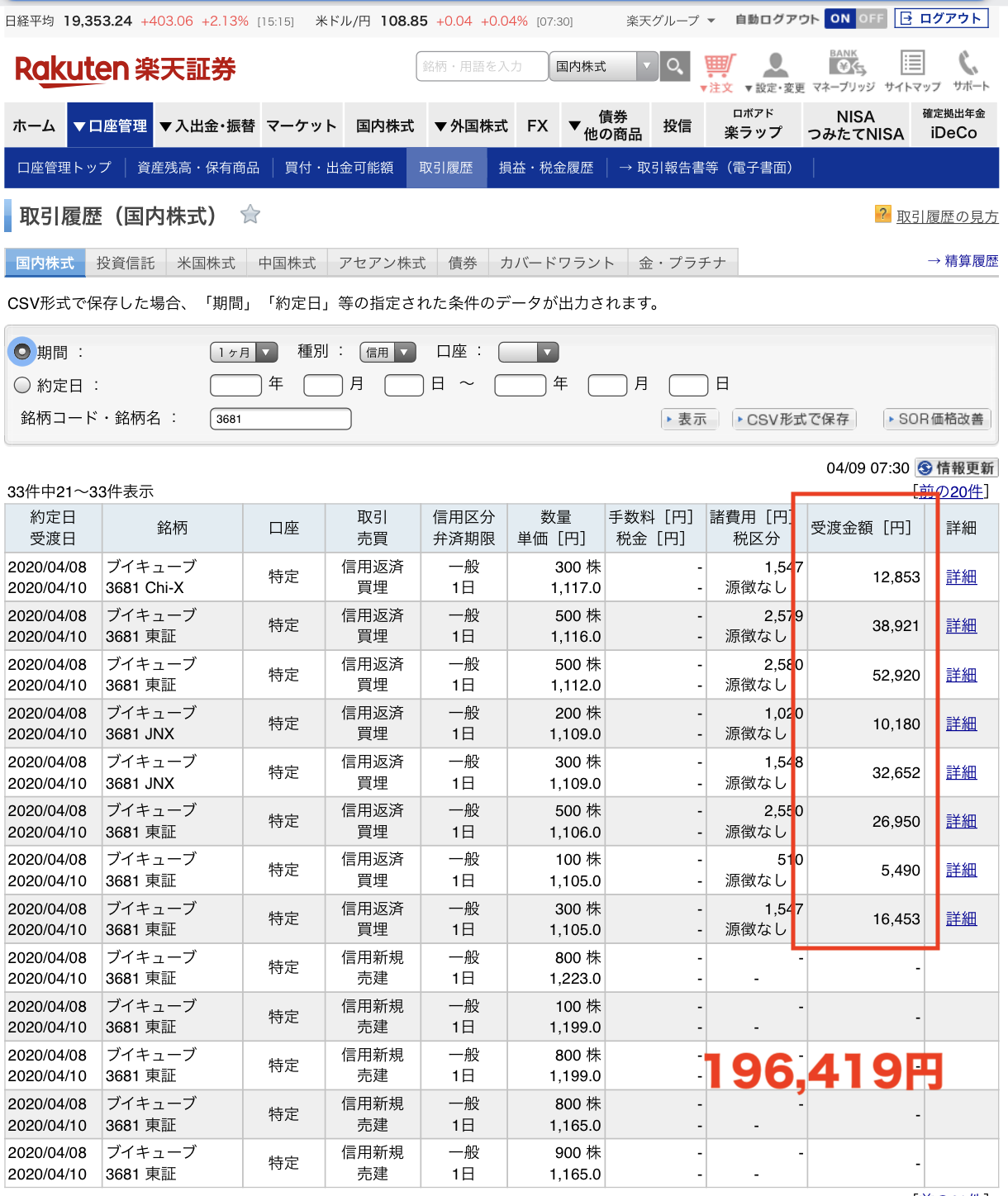Open the 1ヶ月 period dropdown
Image resolution: width=1008 pixels, height=1196 pixels.
click(244, 353)
